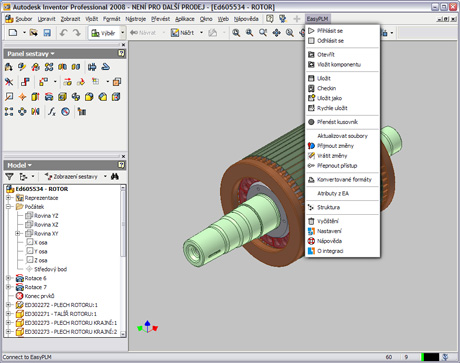
Task: Click the Model panel help question icon
Action: point(121,165)
